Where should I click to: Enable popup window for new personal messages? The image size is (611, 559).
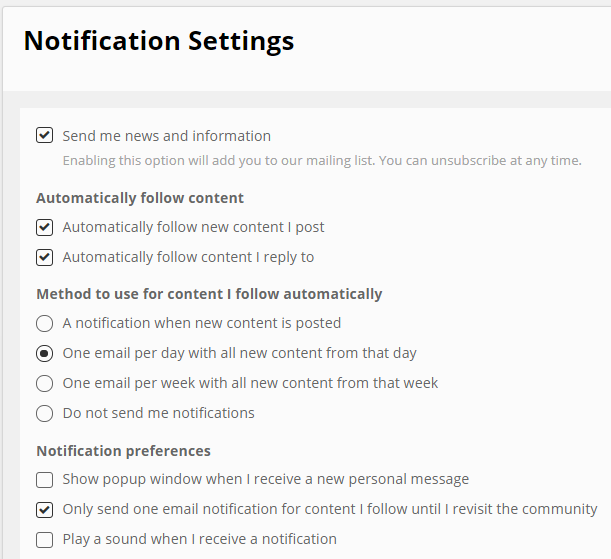[44, 480]
